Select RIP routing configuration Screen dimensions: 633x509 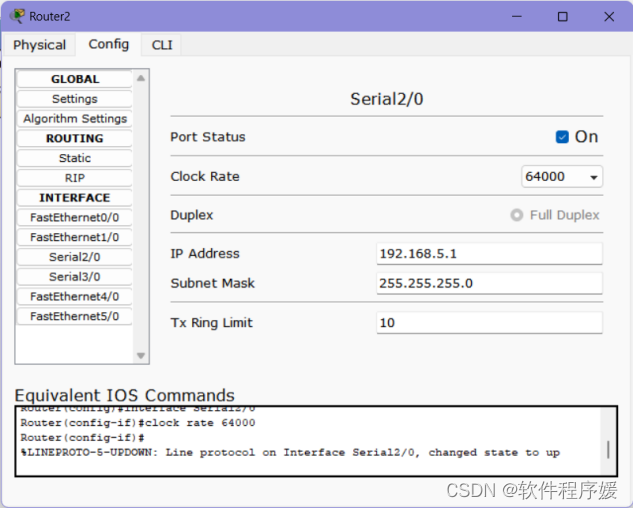pyautogui.click(x=75, y=178)
